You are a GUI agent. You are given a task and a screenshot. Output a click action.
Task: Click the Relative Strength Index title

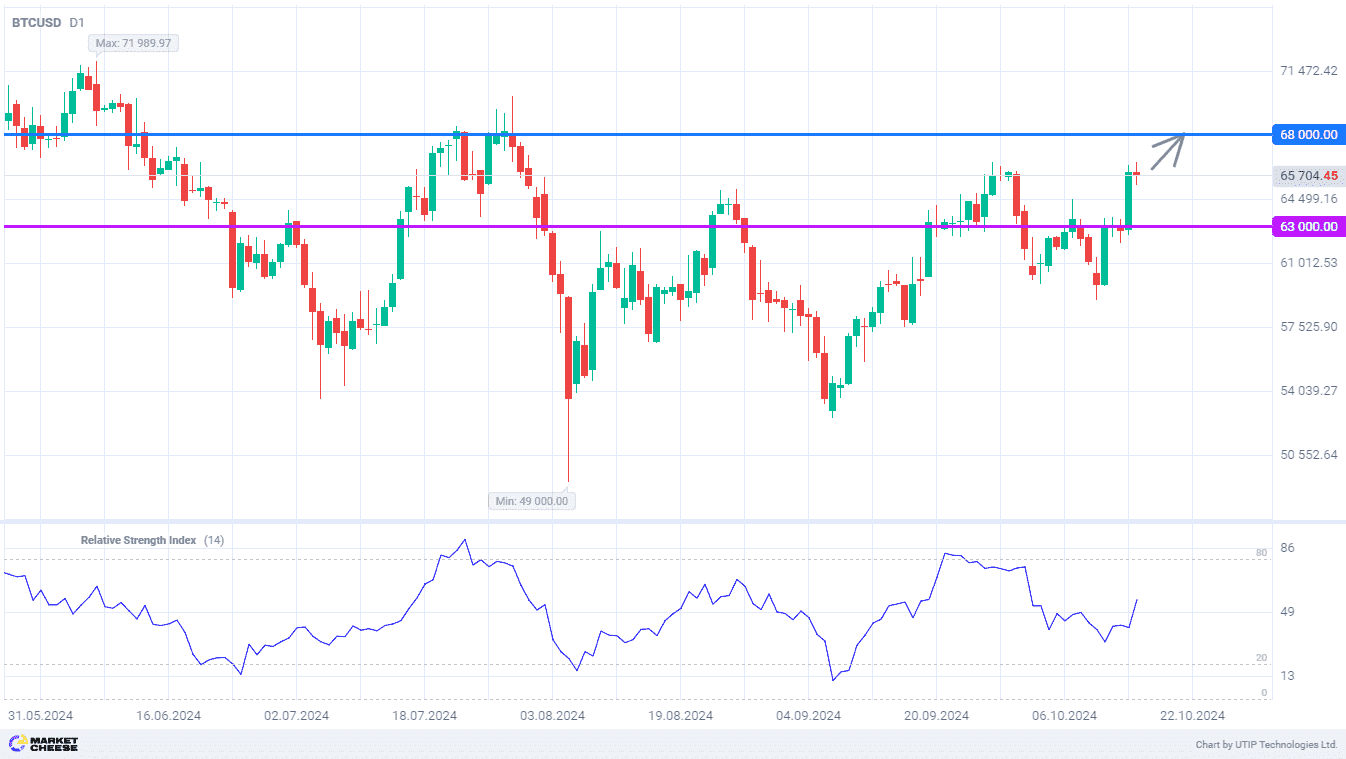pyautogui.click(x=138, y=540)
